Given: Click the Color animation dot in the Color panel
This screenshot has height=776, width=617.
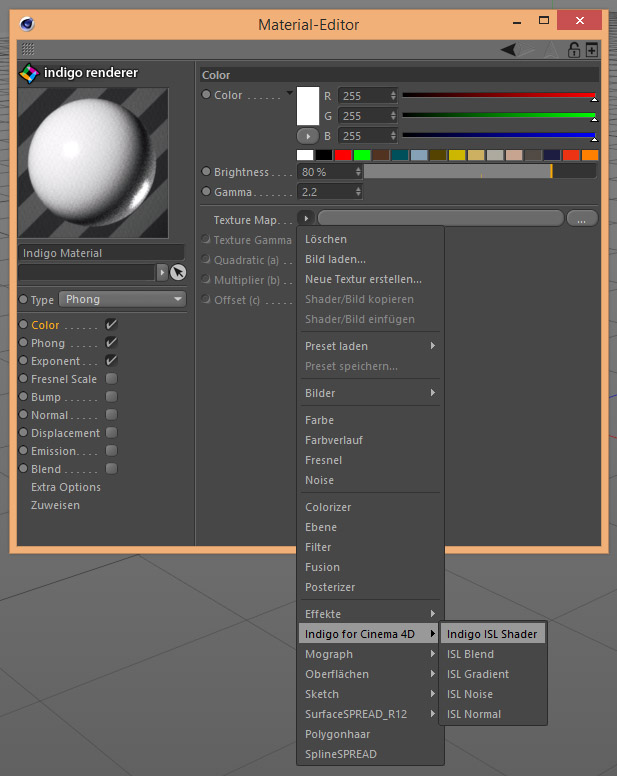Looking at the screenshot, I should [x=206, y=95].
